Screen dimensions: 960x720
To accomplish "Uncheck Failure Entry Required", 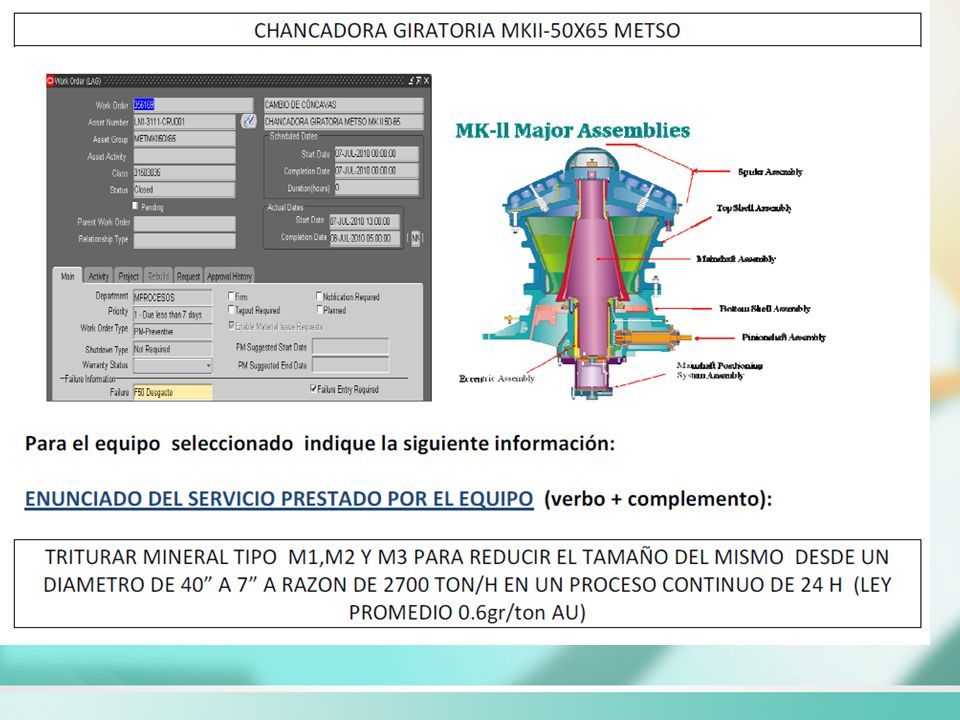I will click(313, 388).
